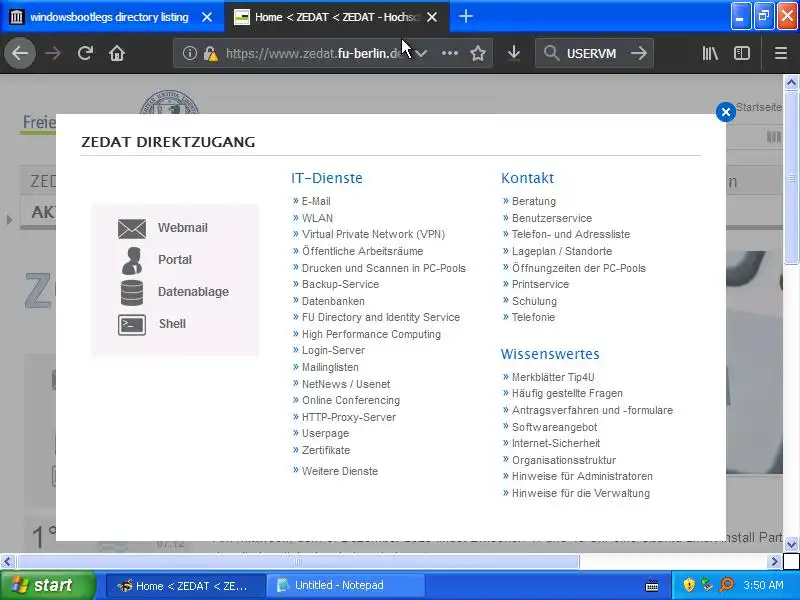Click the browser forward arrow
This screenshot has width=800, height=600.
pos(53,53)
